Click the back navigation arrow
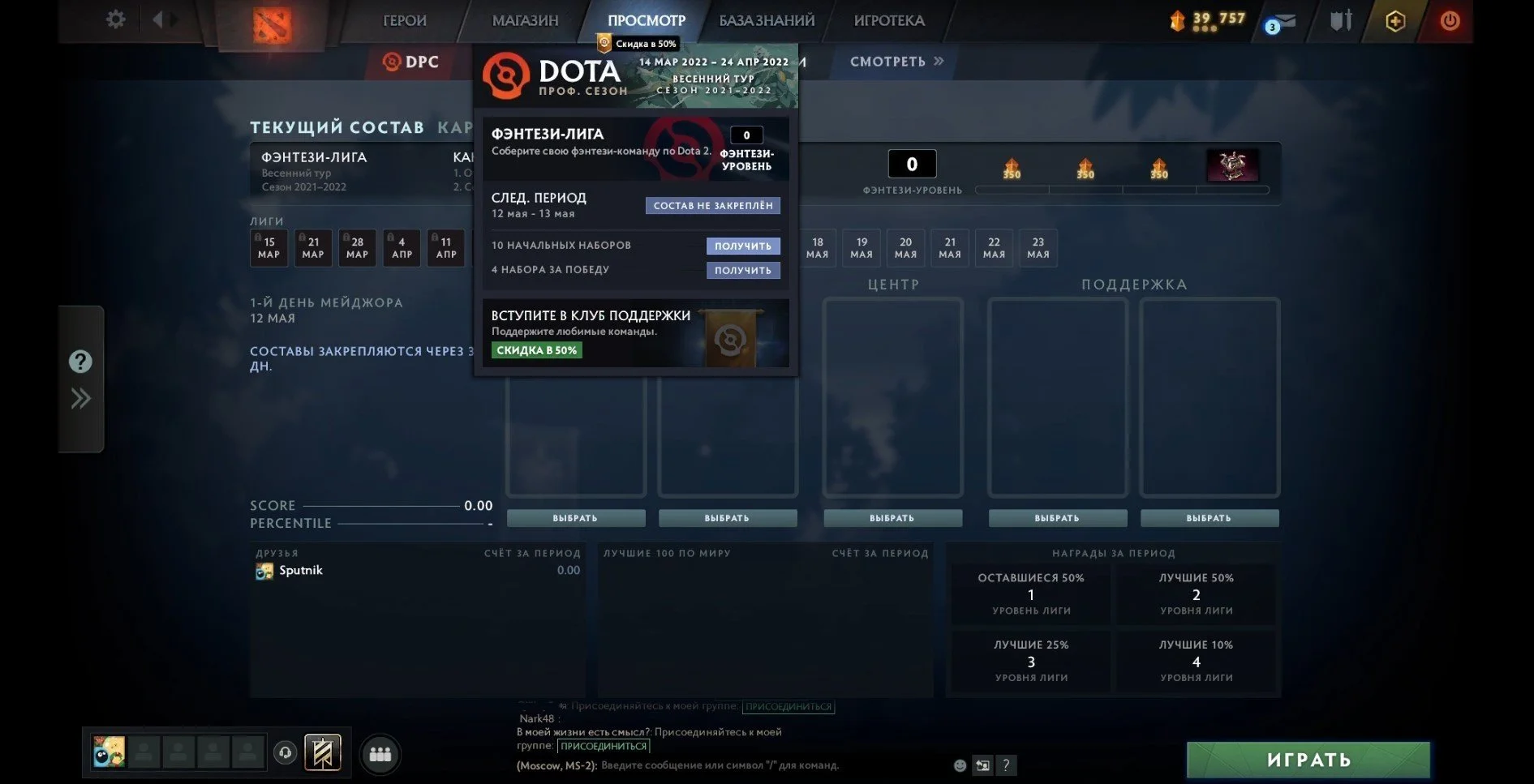This screenshot has width=1534, height=784. (x=158, y=19)
